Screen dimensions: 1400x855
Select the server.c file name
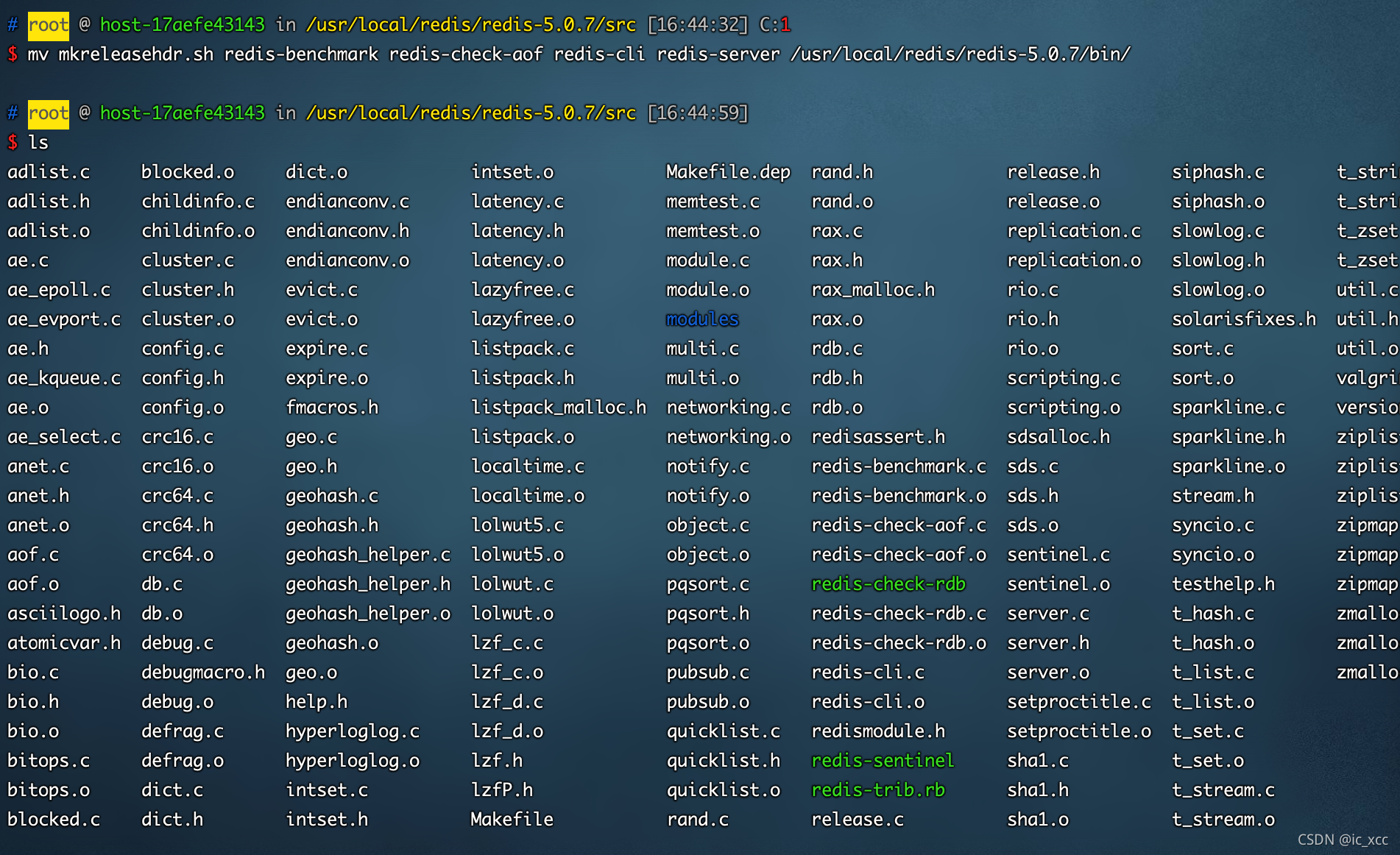1048,614
